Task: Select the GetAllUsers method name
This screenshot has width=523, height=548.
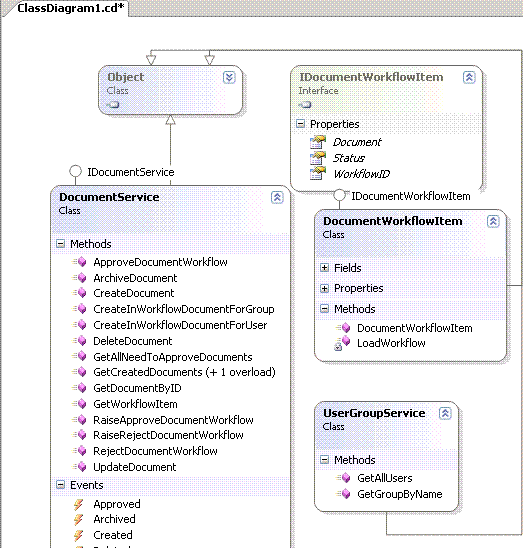Action: coord(385,478)
